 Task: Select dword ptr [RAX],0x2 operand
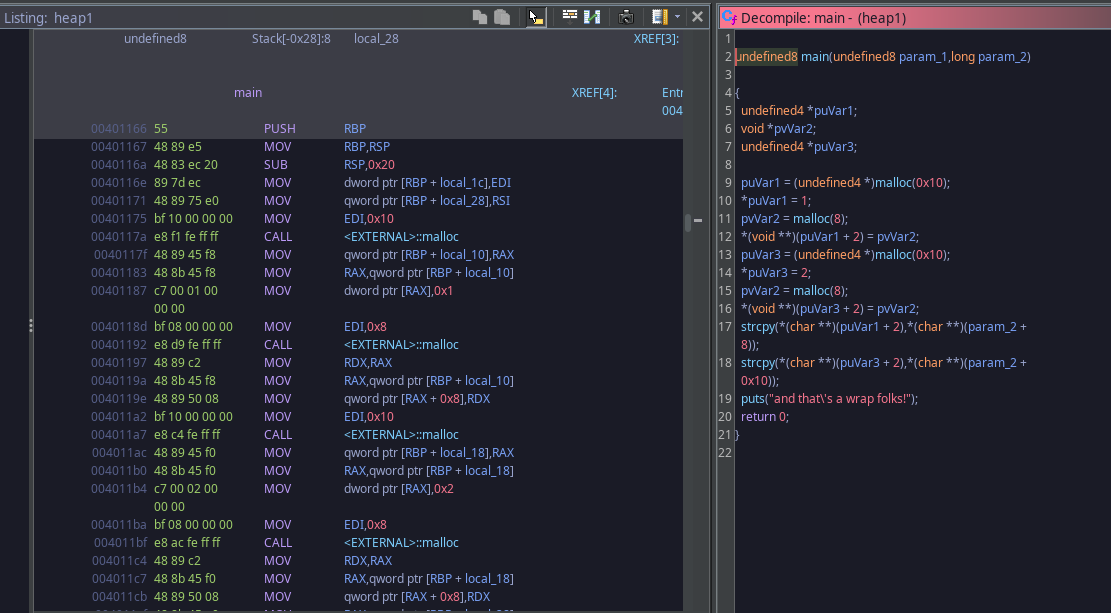click(398, 489)
